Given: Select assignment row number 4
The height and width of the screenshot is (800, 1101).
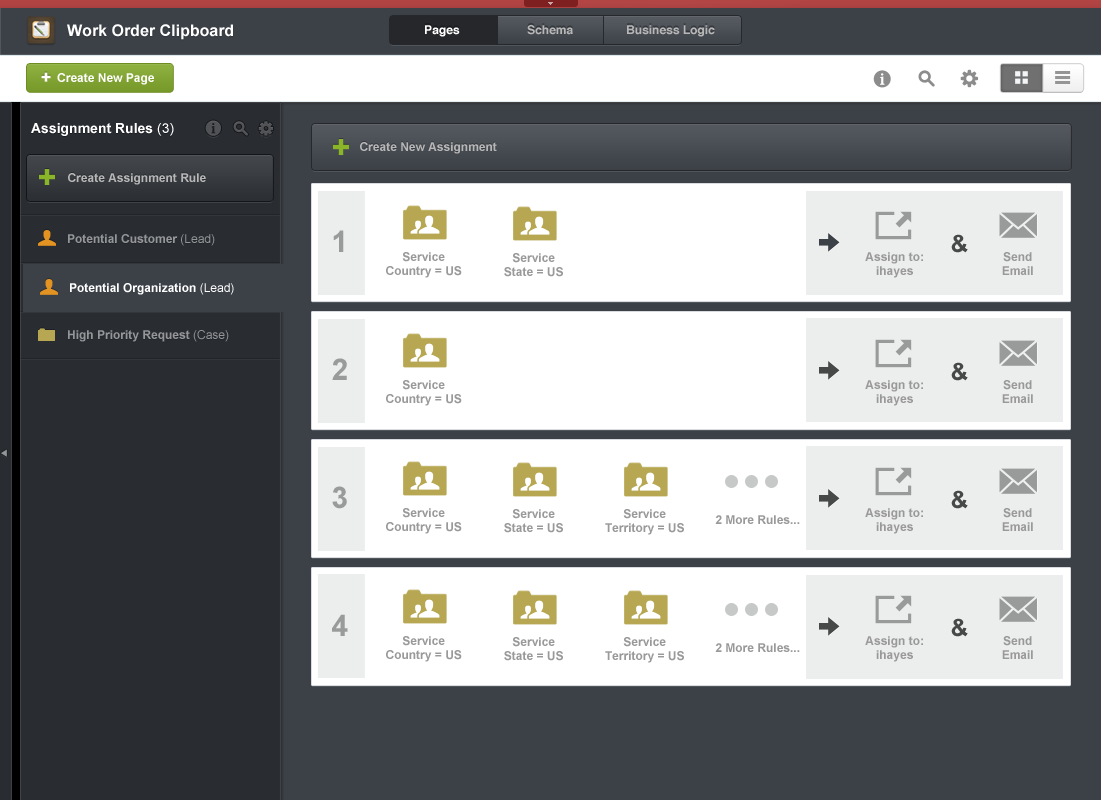Looking at the screenshot, I should 341,627.
